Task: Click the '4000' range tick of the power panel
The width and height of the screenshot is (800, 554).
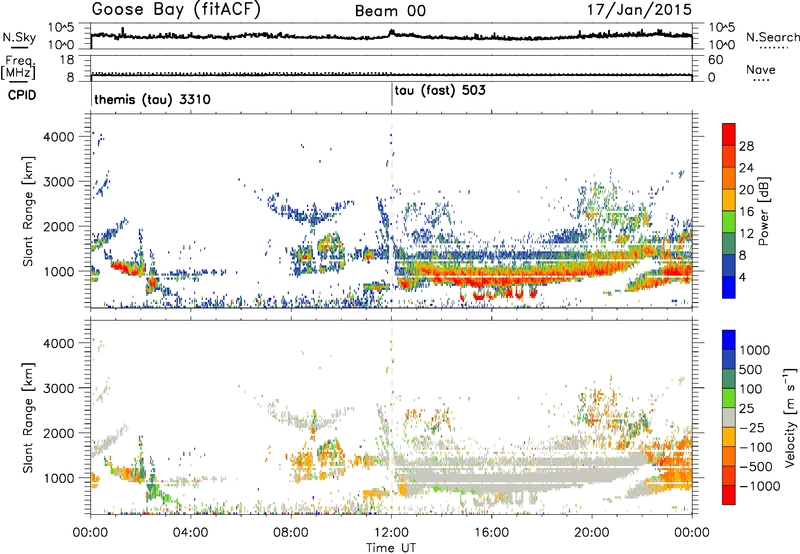Action: pos(58,137)
